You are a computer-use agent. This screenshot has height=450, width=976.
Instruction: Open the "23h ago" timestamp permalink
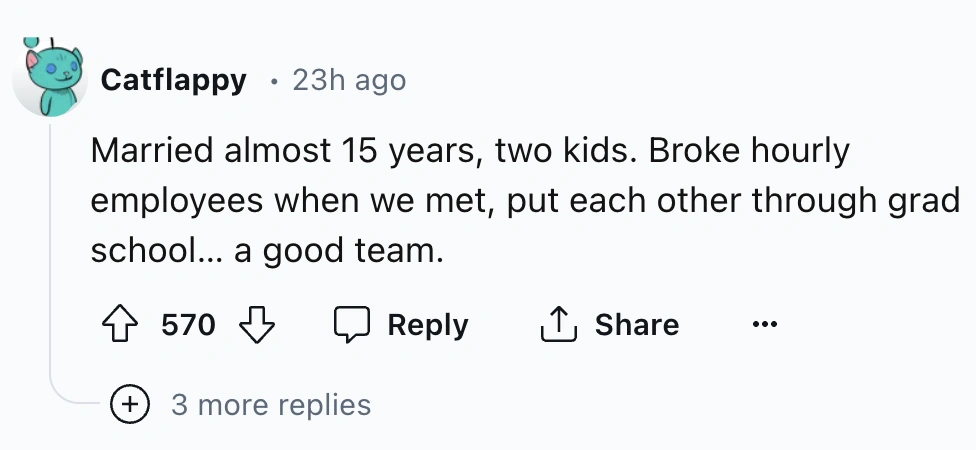349,80
